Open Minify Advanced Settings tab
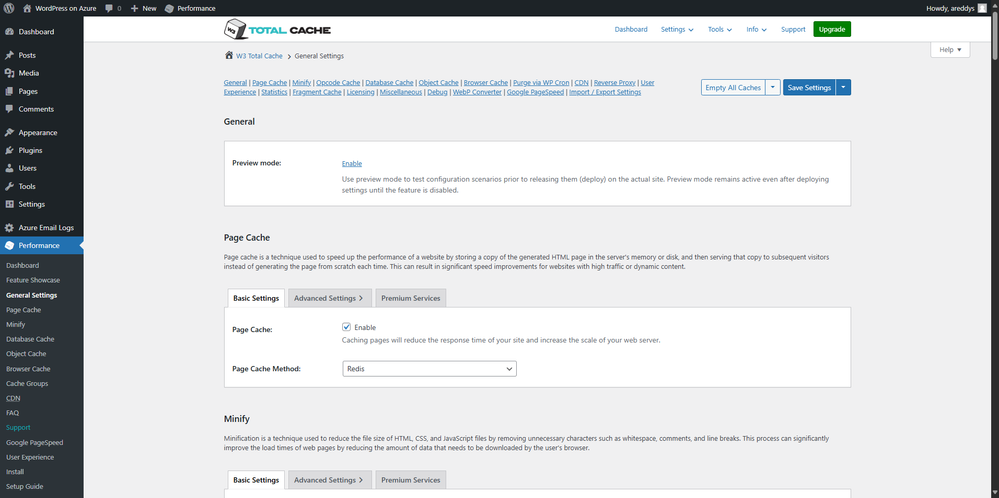 (x=328, y=480)
